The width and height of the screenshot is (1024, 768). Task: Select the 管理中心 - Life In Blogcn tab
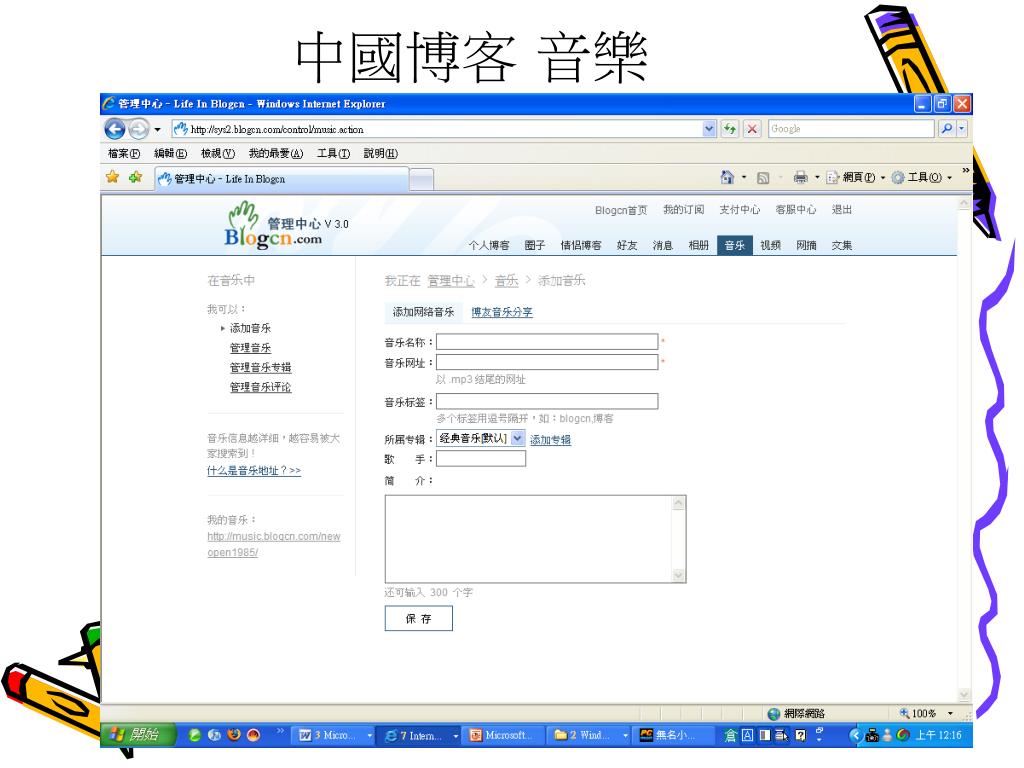282,178
